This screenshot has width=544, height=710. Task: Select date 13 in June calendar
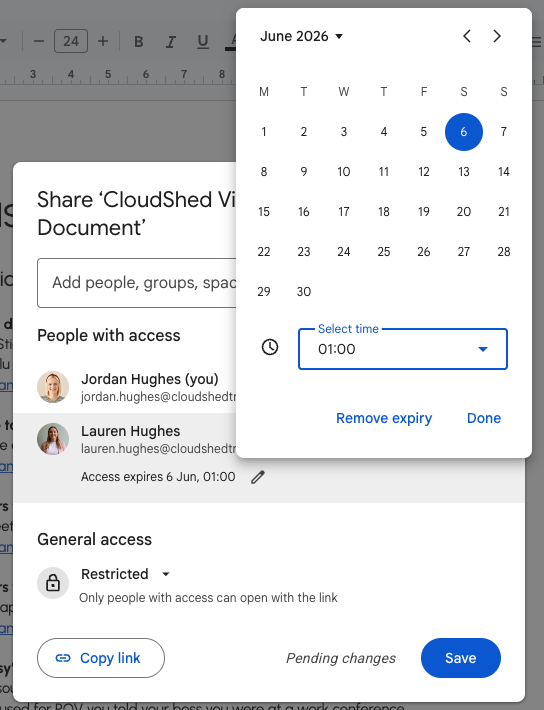coord(464,172)
